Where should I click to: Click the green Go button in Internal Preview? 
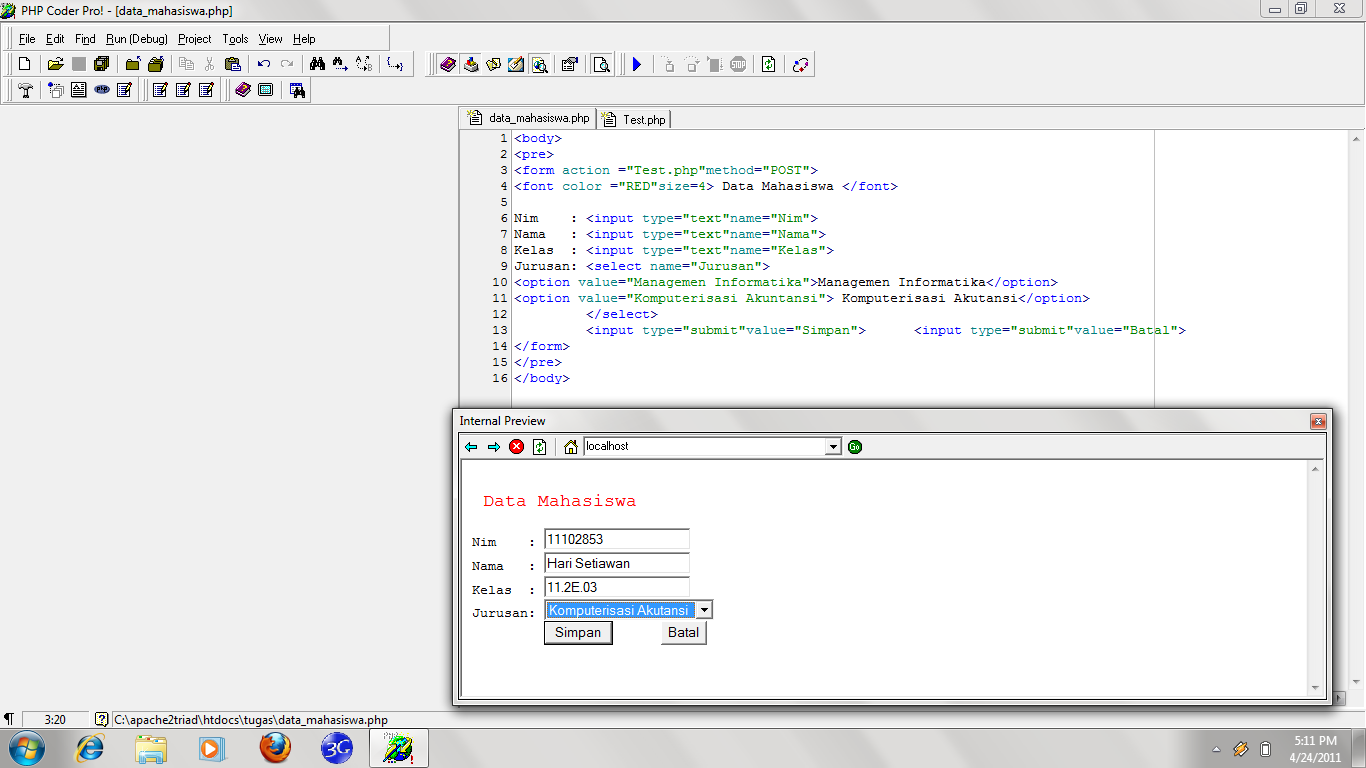point(855,447)
